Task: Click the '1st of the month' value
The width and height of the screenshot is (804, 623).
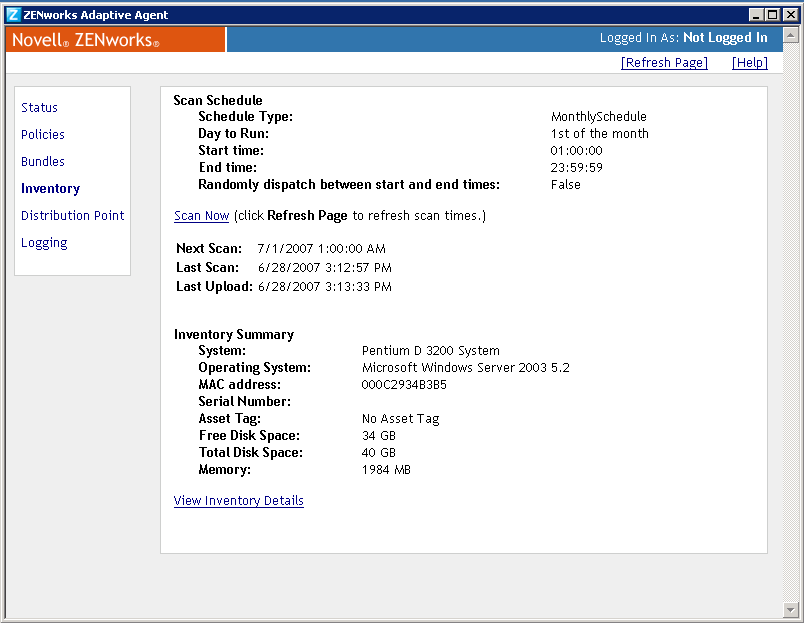Action: click(599, 134)
